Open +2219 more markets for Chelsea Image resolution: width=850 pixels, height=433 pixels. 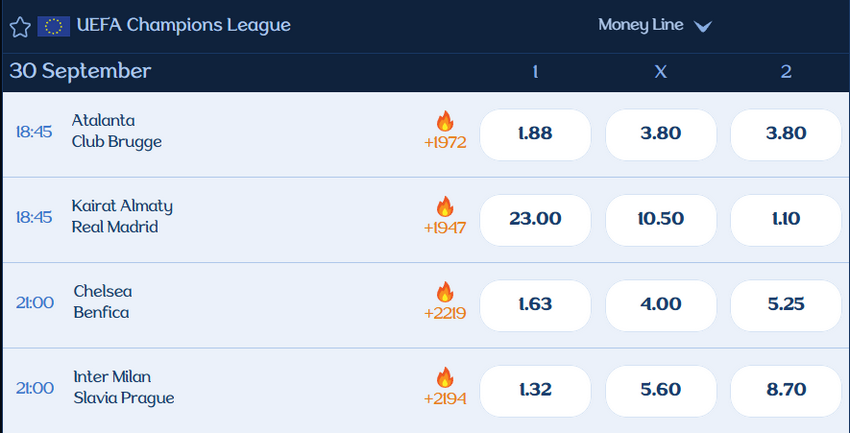point(445,313)
